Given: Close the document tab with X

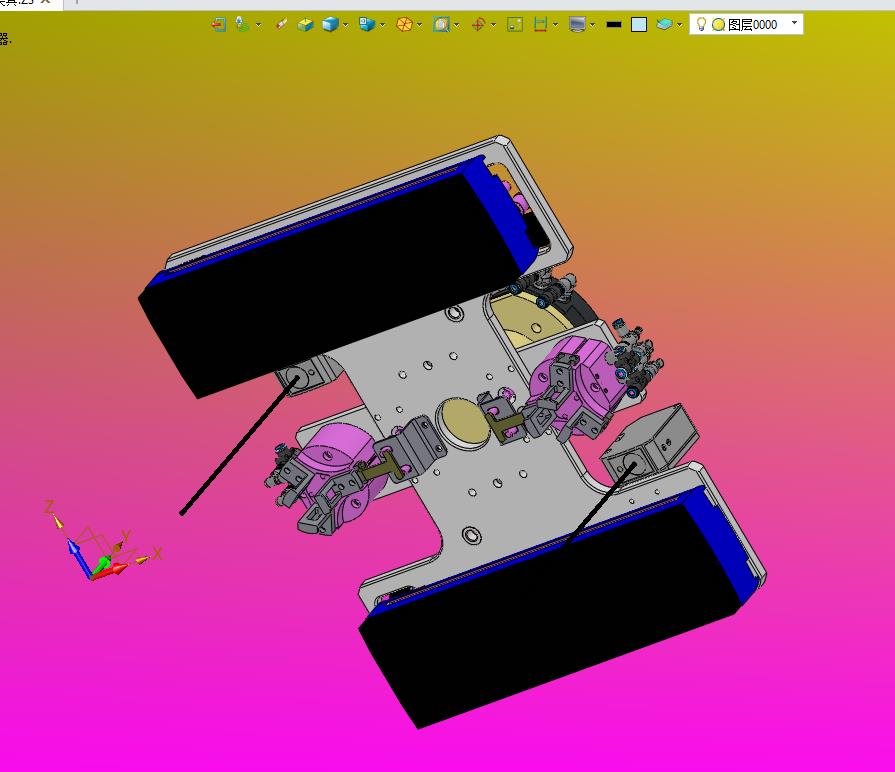Looking at the screenshot, I should 46,2.
